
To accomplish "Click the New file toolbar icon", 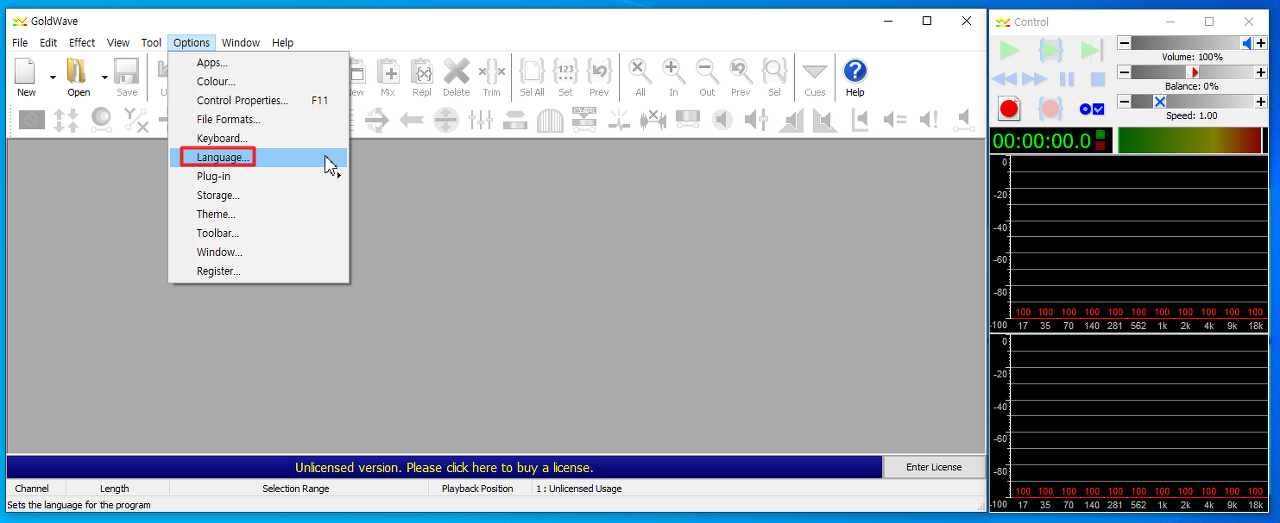I will (26, 72).
